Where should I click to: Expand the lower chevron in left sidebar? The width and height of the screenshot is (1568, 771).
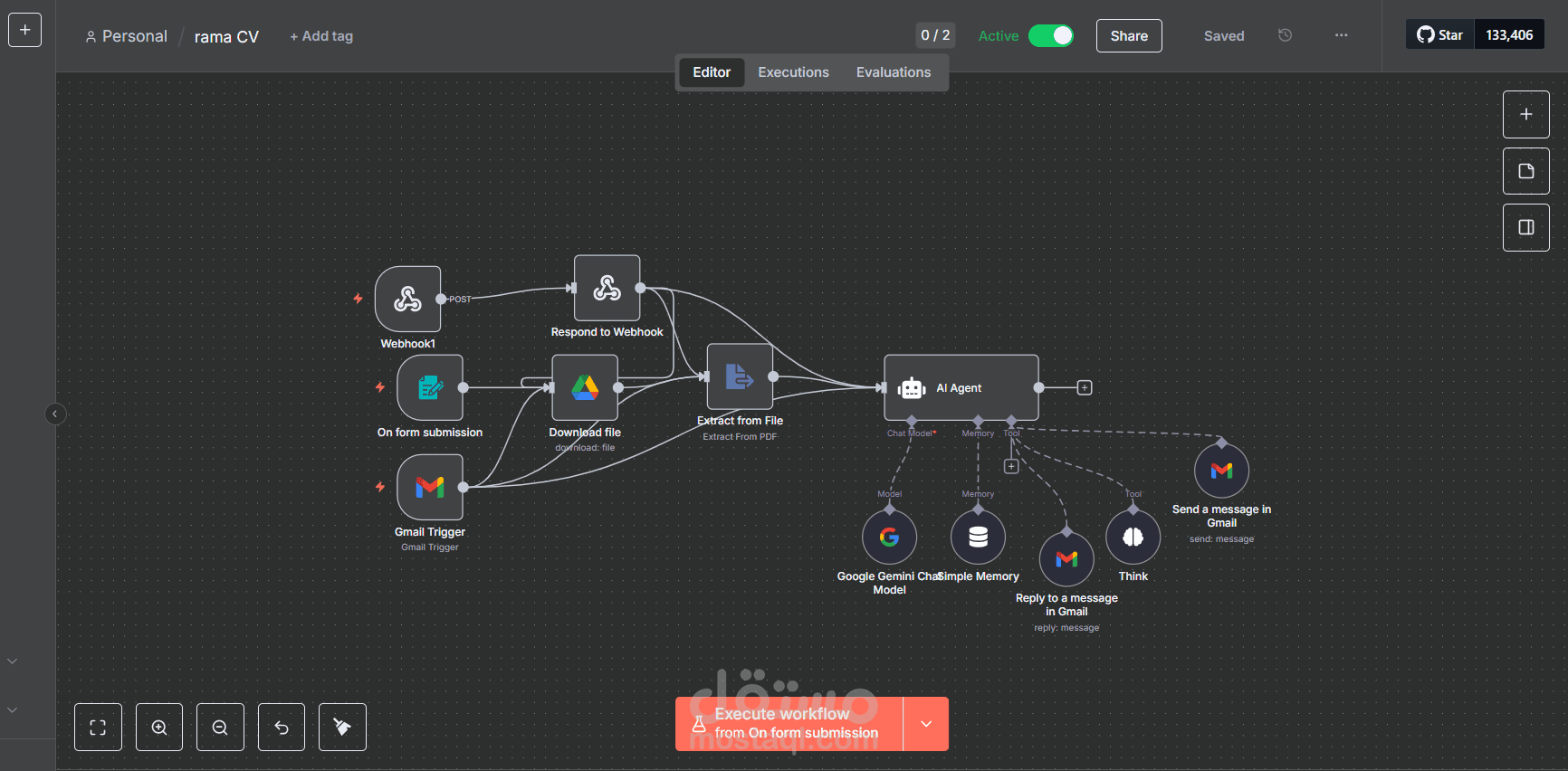[x=13, y=710]
